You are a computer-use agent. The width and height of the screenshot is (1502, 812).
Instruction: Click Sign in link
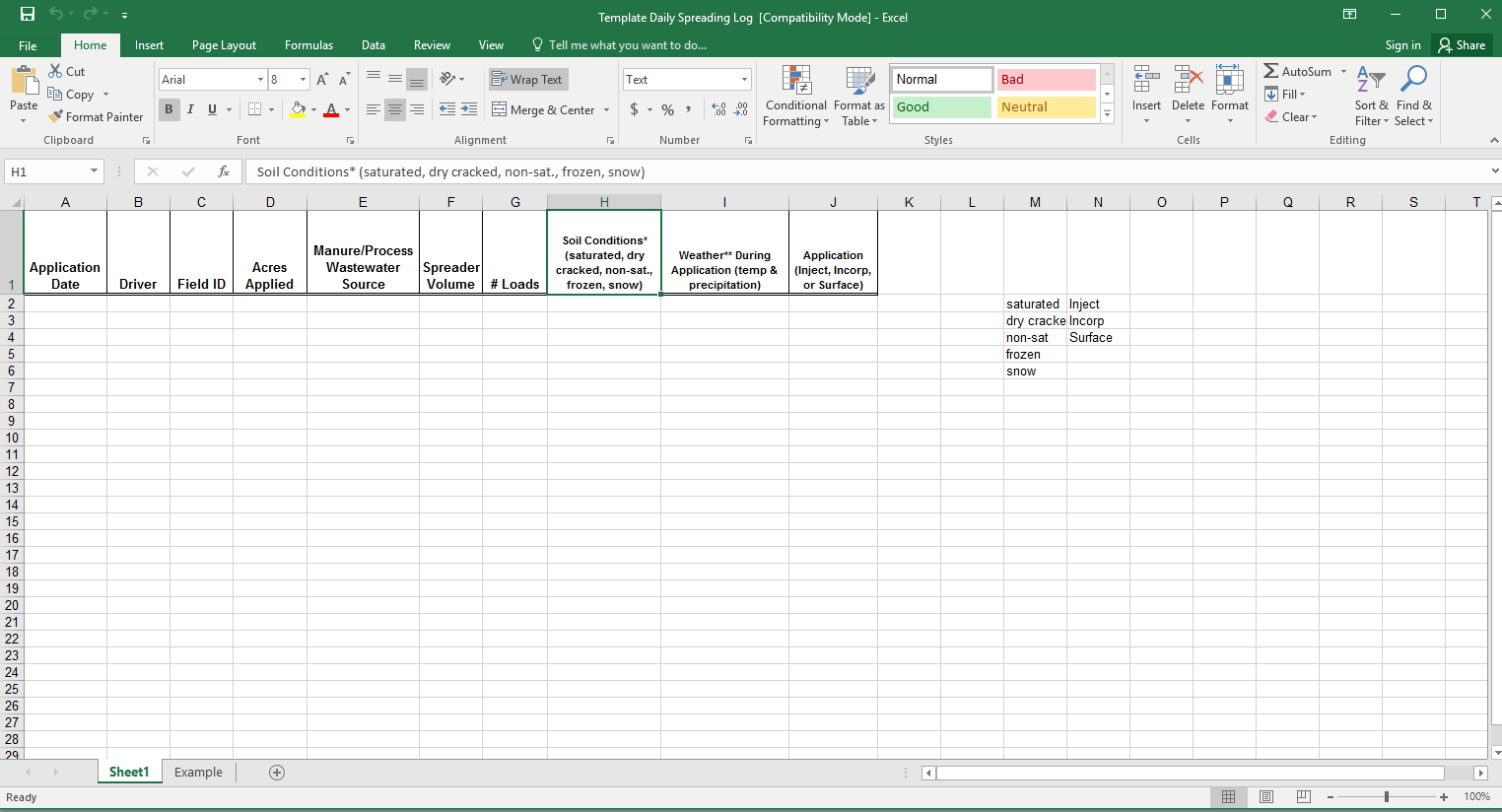tap(1402, 45)
